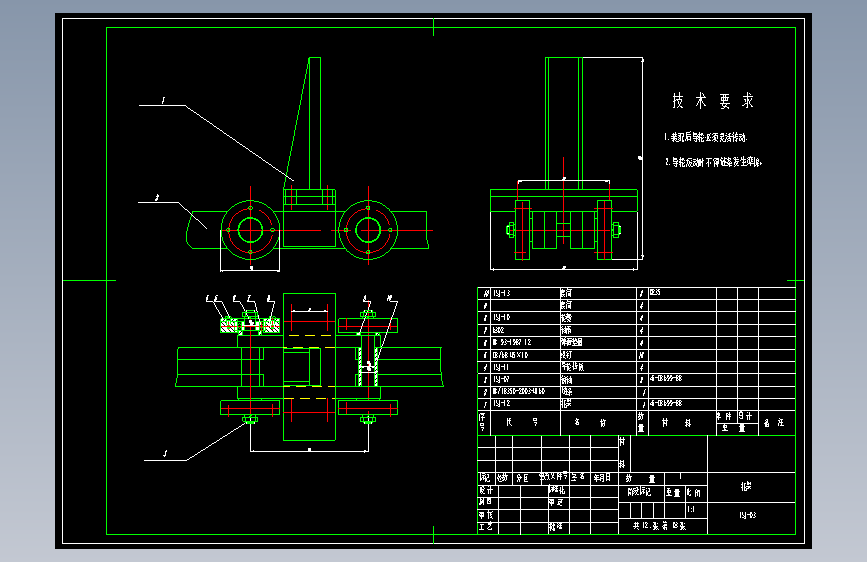Click the 序号 header cell in parts list
Viewport: 867px width, 562px height.
point(482,423)
